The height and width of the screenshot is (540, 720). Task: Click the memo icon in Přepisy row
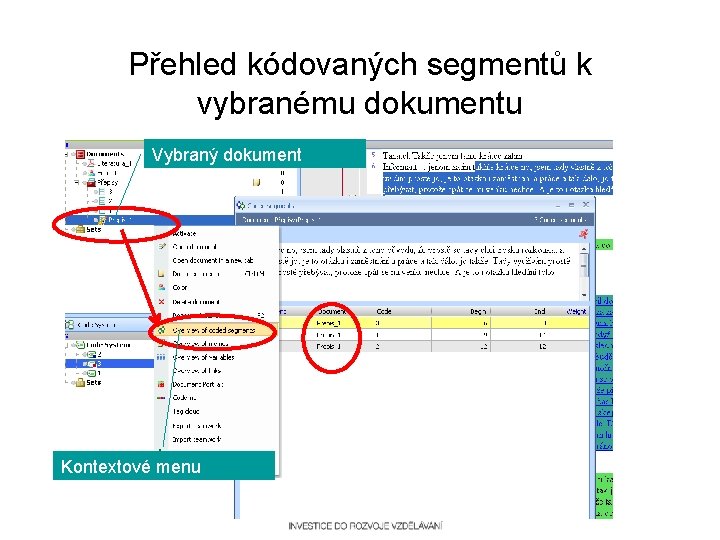point(256,182)
